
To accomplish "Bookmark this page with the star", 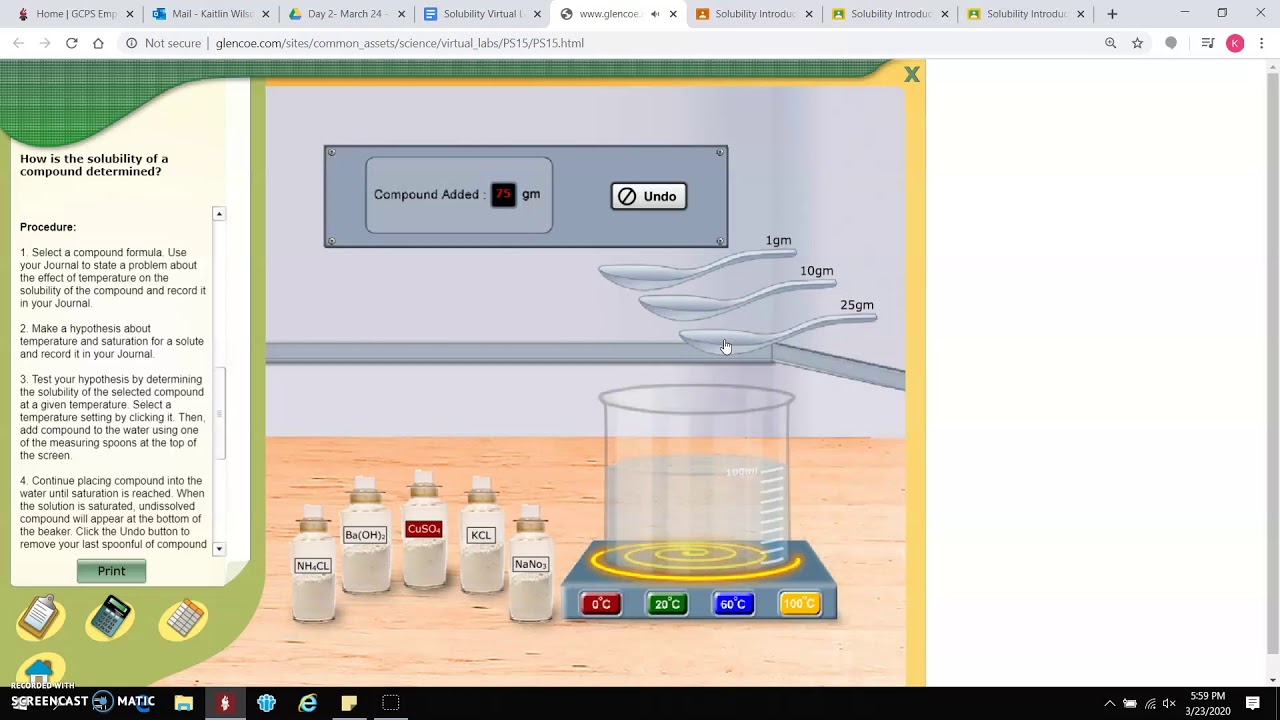I will (1137, 43).
